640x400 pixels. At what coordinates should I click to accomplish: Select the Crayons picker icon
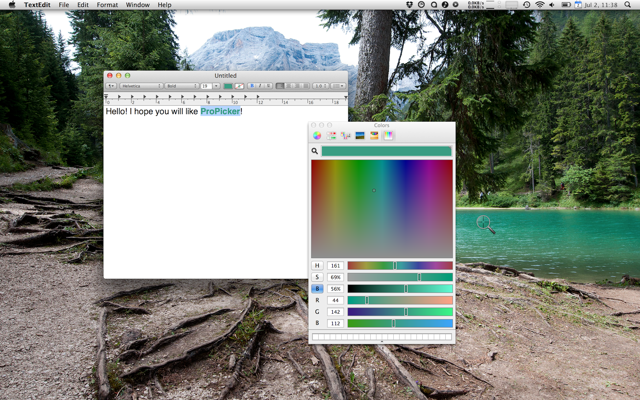coord(374,136)
